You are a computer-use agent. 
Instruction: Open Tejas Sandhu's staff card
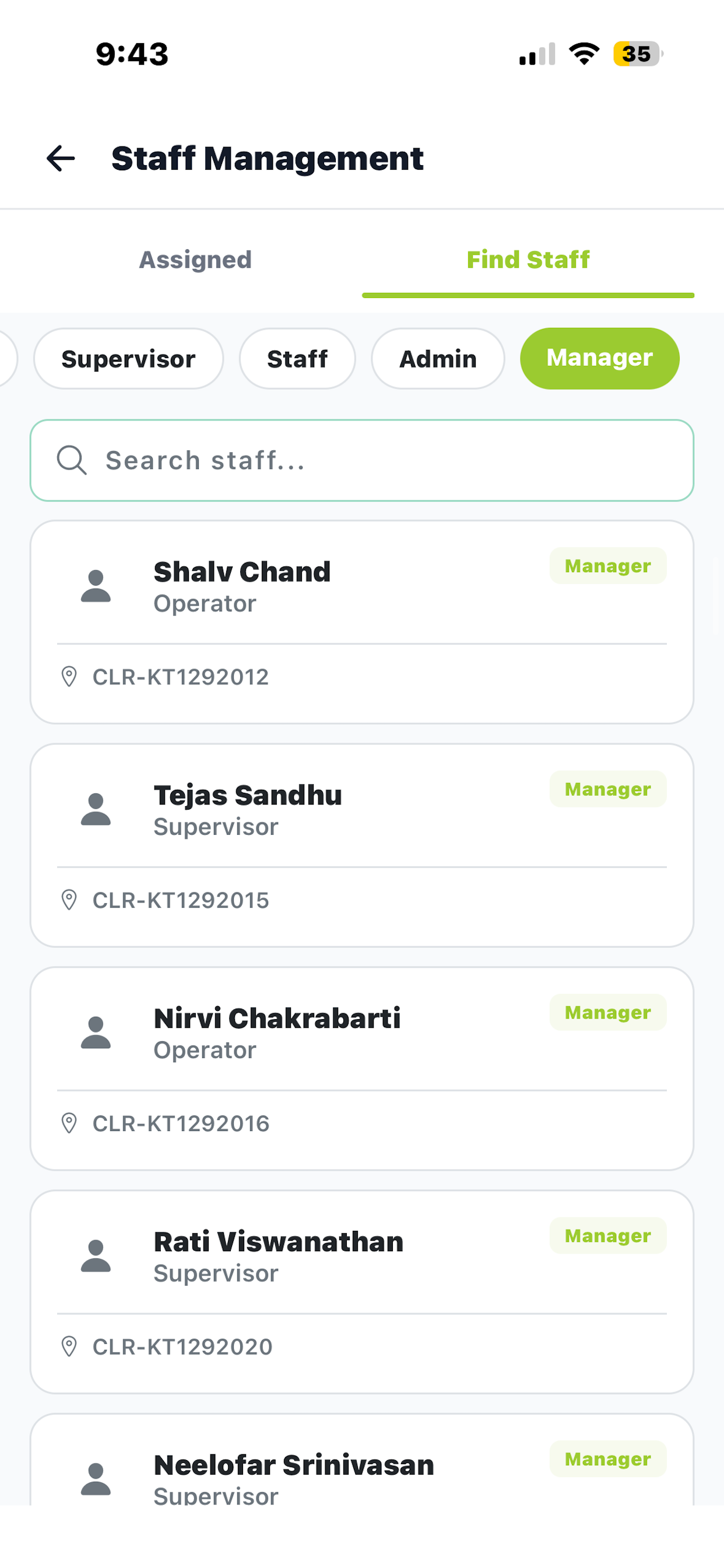point(362,845)
